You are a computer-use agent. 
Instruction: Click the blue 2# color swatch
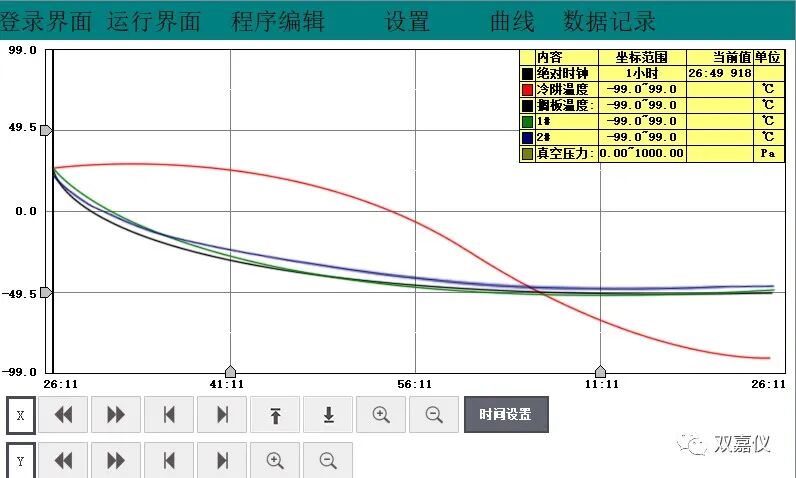[527, 138]
